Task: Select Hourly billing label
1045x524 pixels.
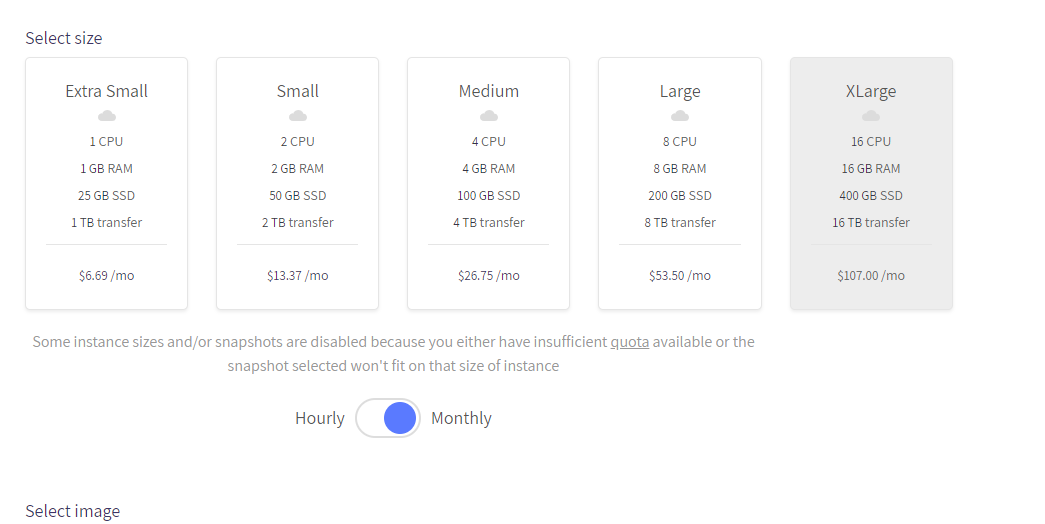Action: [x=320, y=418]
